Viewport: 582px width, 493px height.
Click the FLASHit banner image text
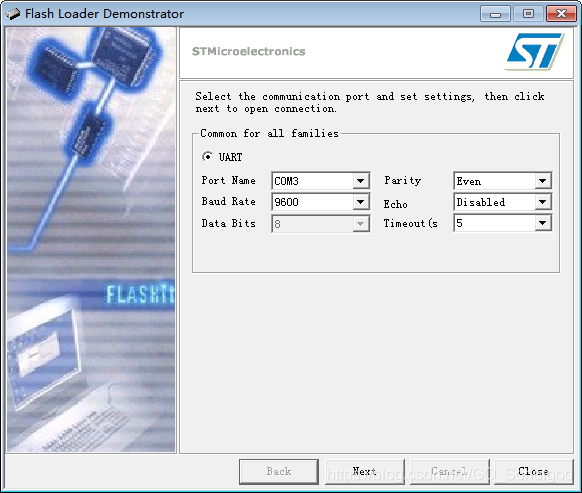140,295
